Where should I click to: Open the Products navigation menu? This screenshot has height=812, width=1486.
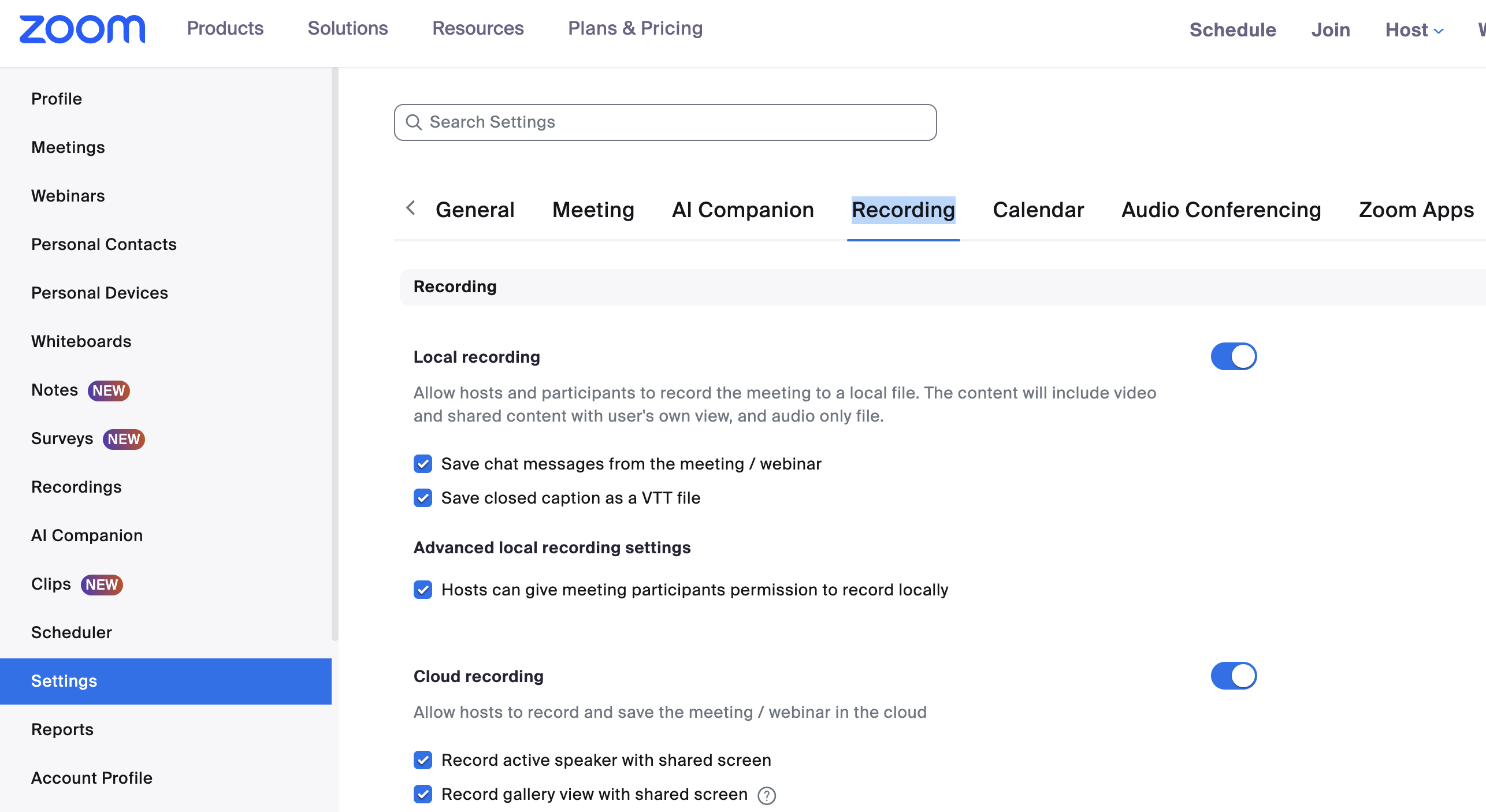tap(225, 28)
